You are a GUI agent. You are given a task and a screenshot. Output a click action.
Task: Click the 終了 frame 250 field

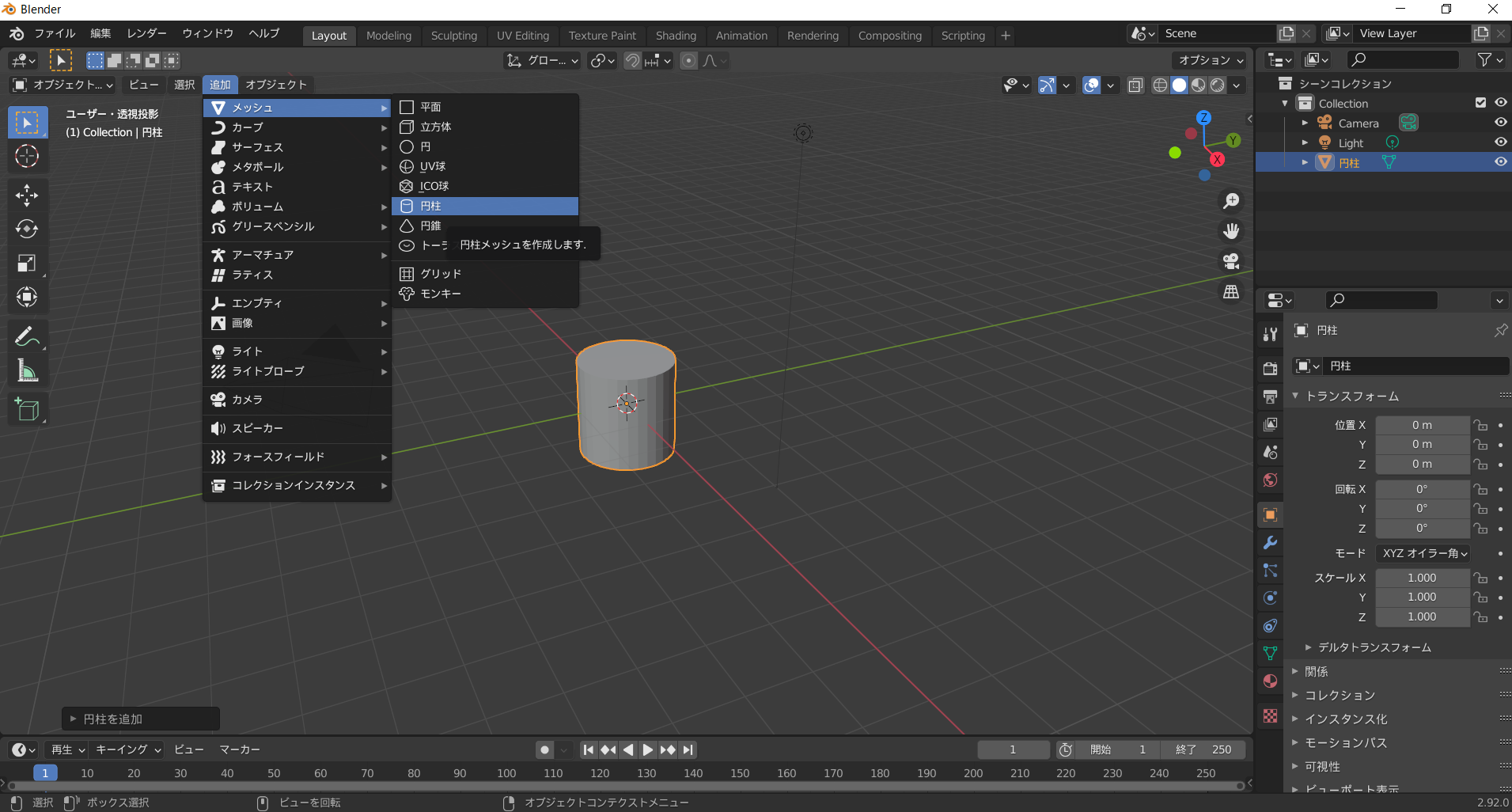click(x=1203, y=749)
